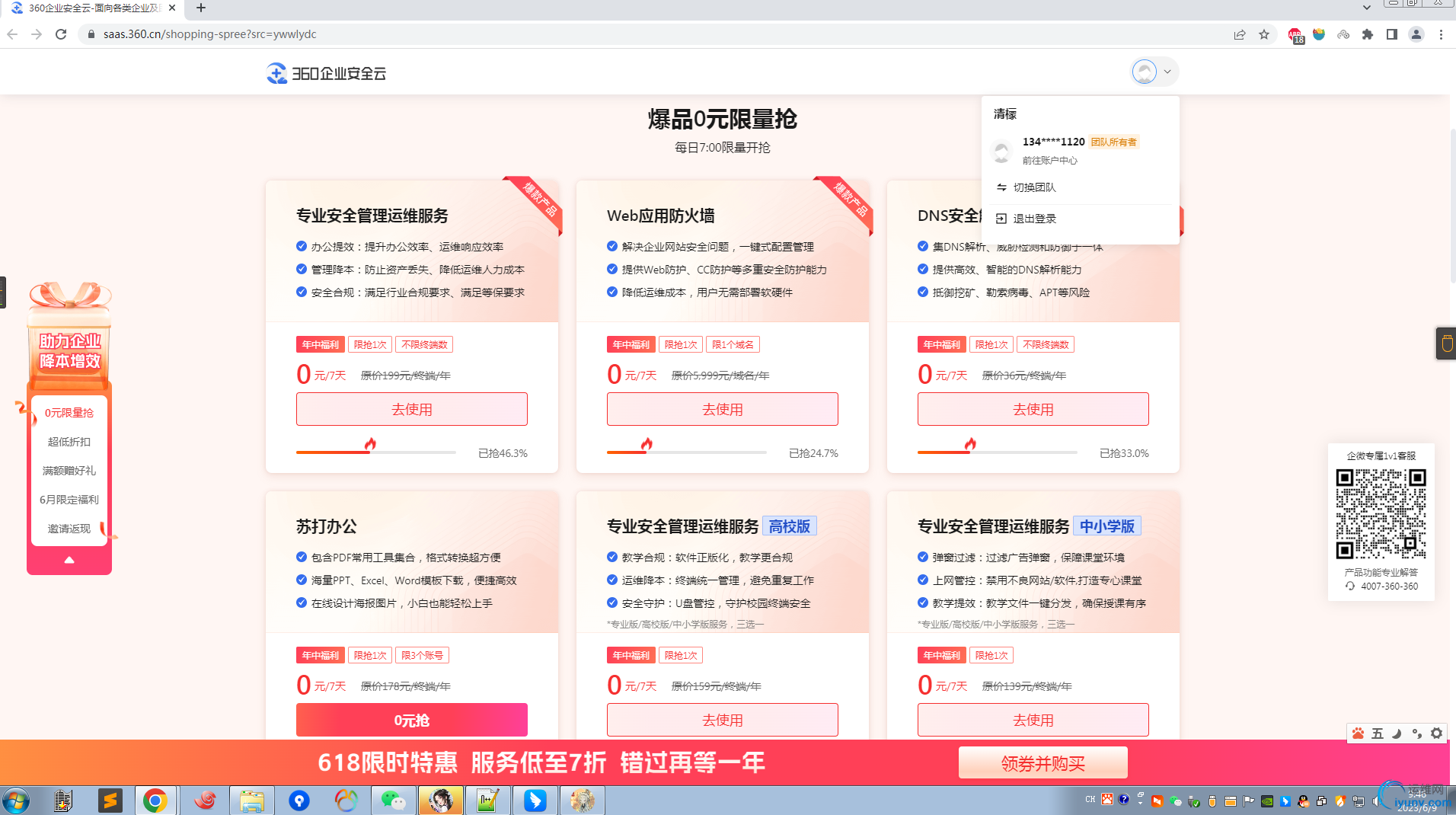Click 去使用 for DNS安全 card

coord(1033,409)
